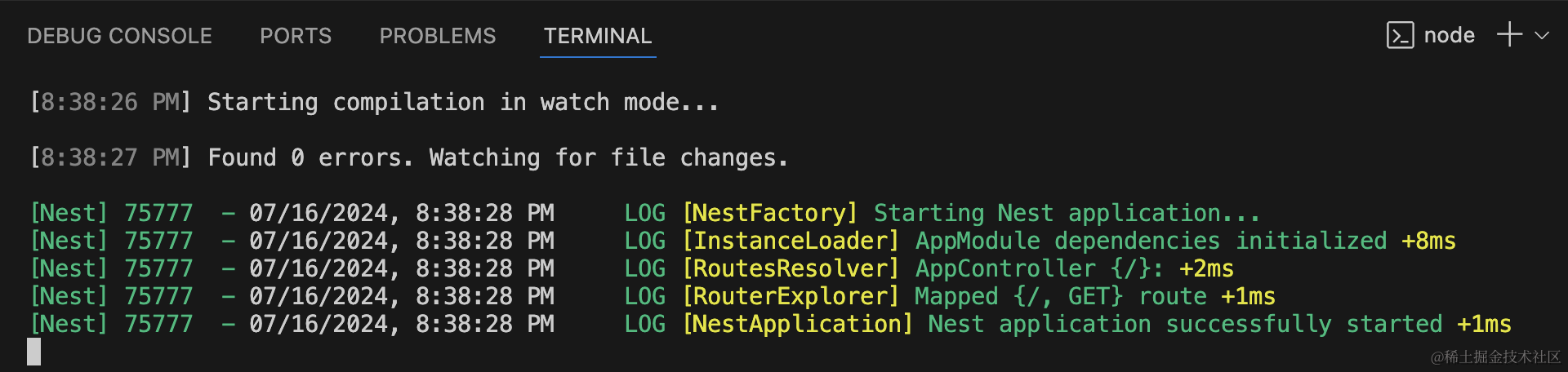The image size is (1568, 372).
Task: Click the [InstanceLoader] log entry
Action: click(x=791, y=241)
